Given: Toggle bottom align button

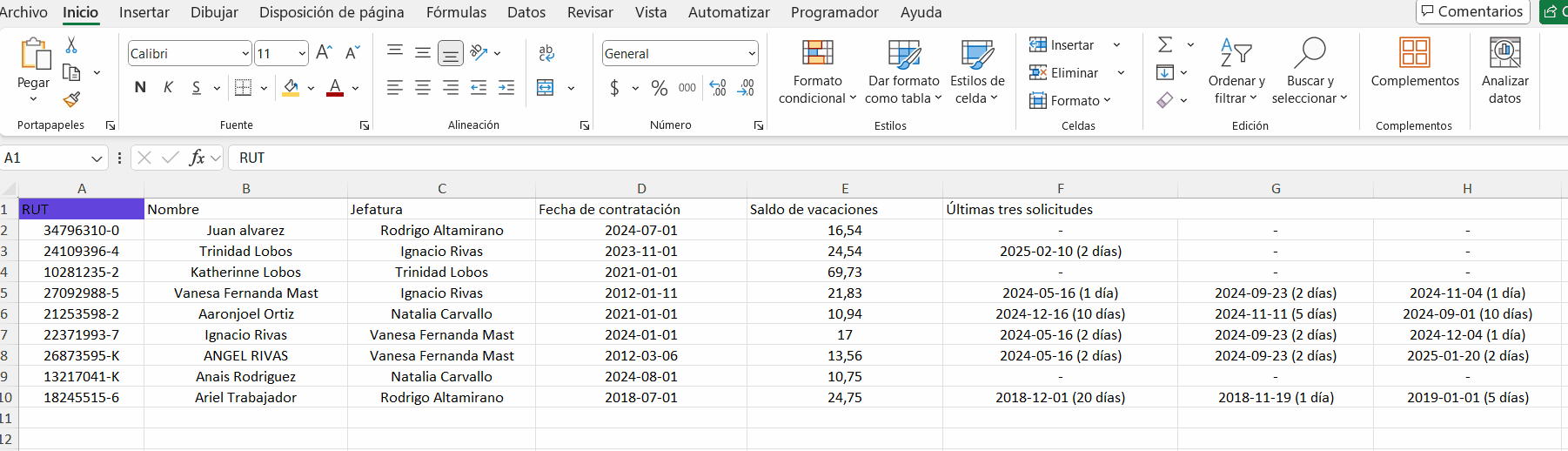Looking at the screenshot, I should click(451, 53).
